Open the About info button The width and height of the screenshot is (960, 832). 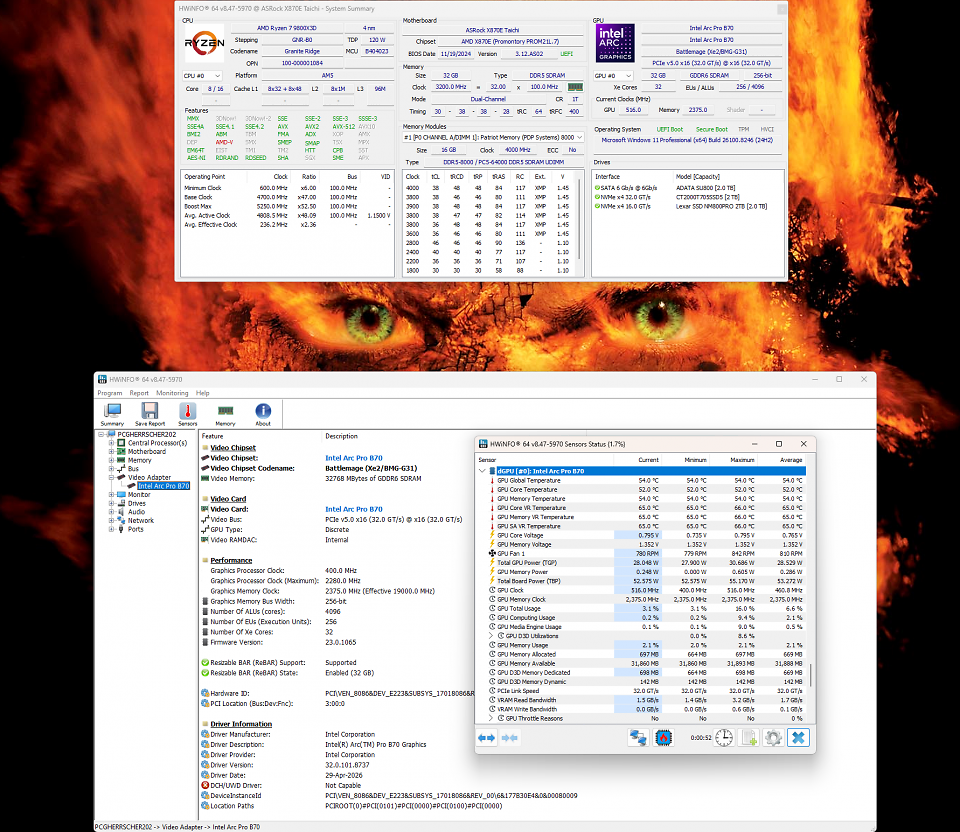(x=263, y=414)
